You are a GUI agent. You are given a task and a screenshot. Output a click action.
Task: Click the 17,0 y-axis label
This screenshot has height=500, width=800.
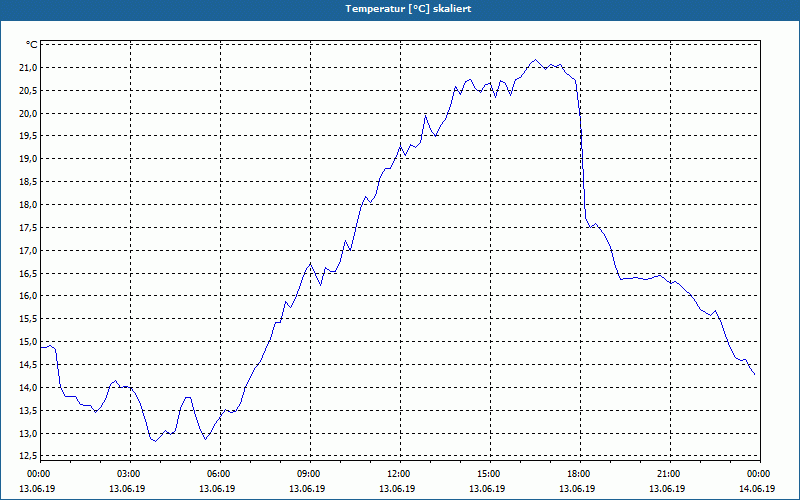(28, 251)
